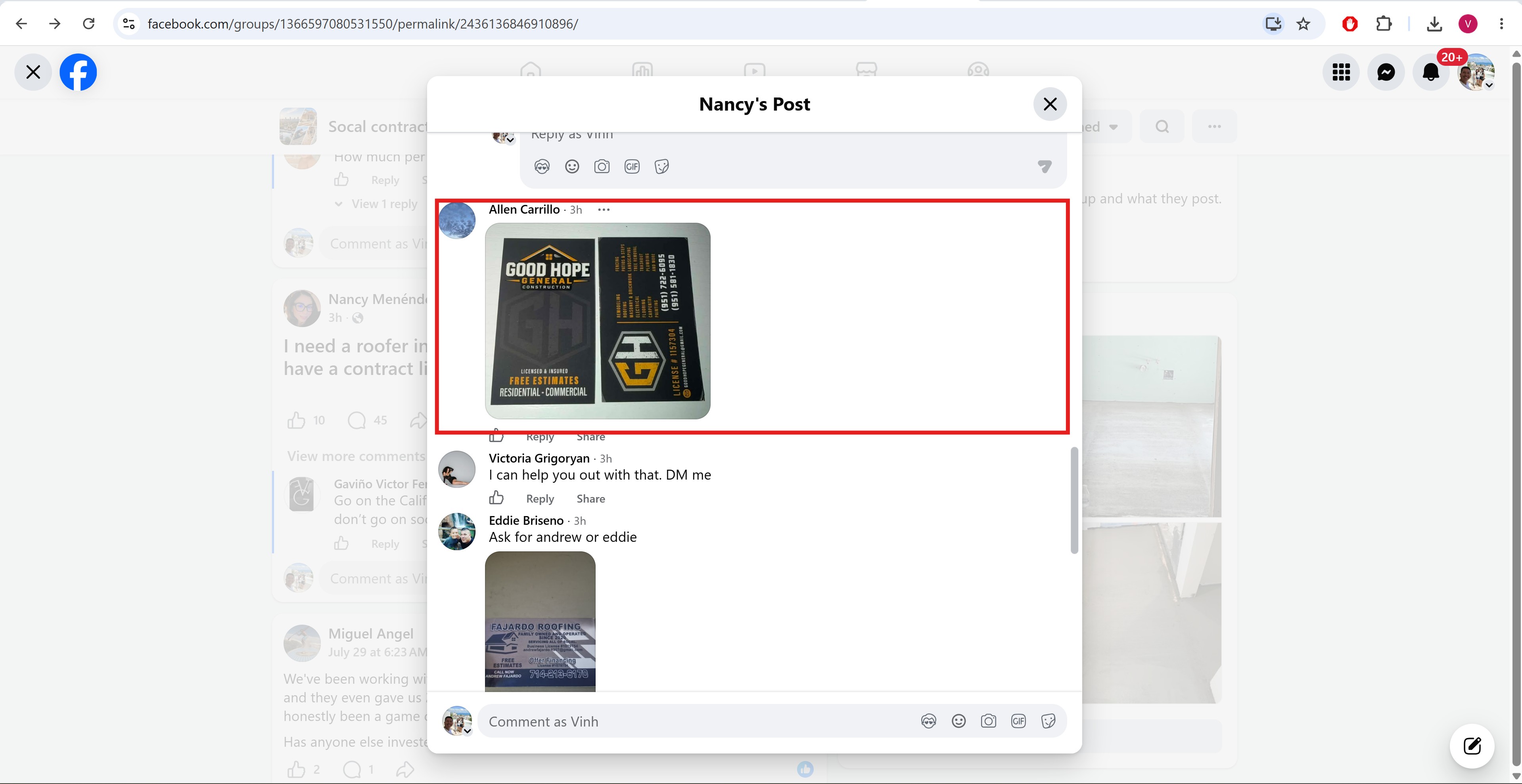This screenshot has width=1522, height=784.
Task: Open emoji picker in the comment bar
Action: 958,721
